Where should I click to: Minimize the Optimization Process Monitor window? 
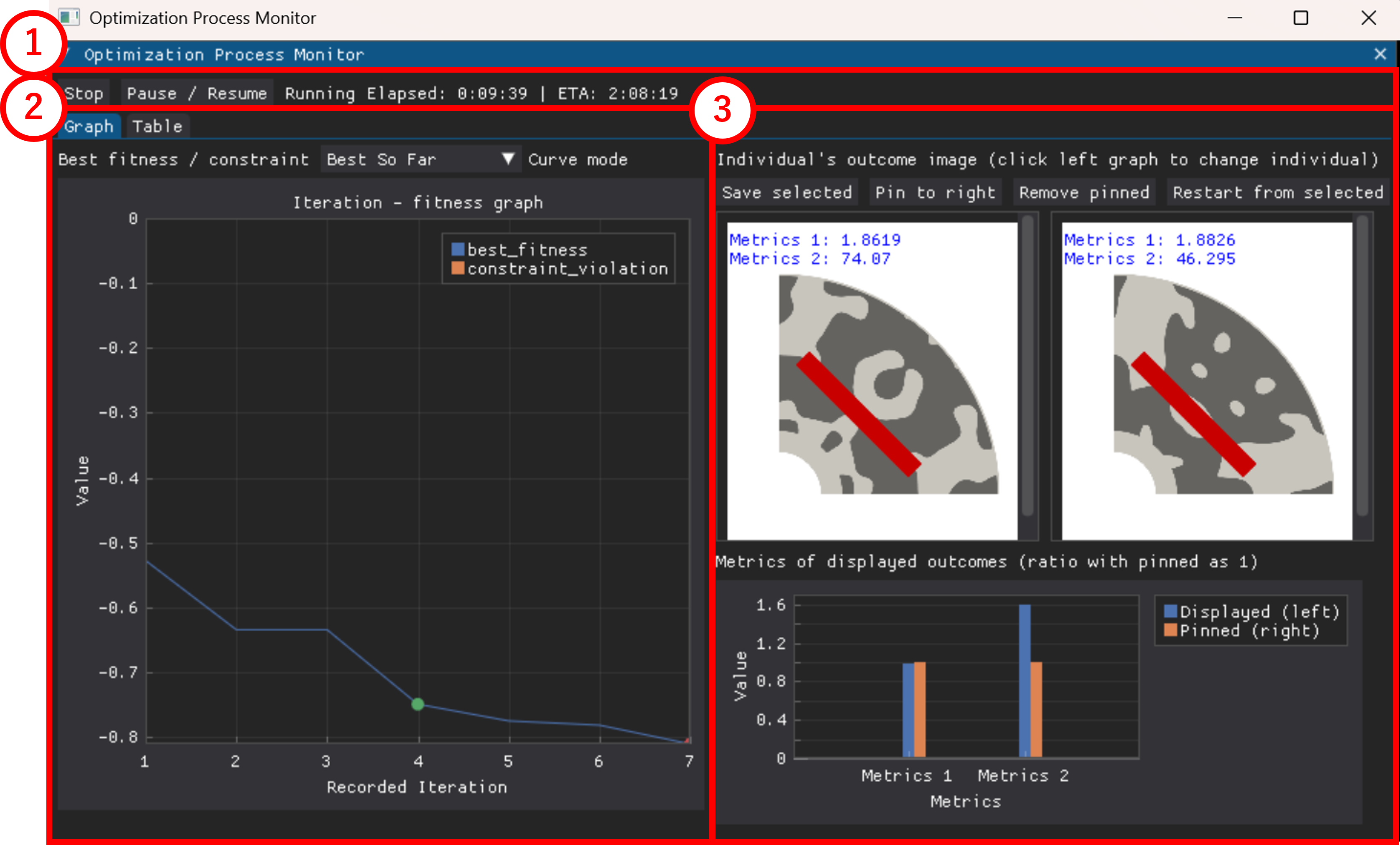coord(1235,18)
